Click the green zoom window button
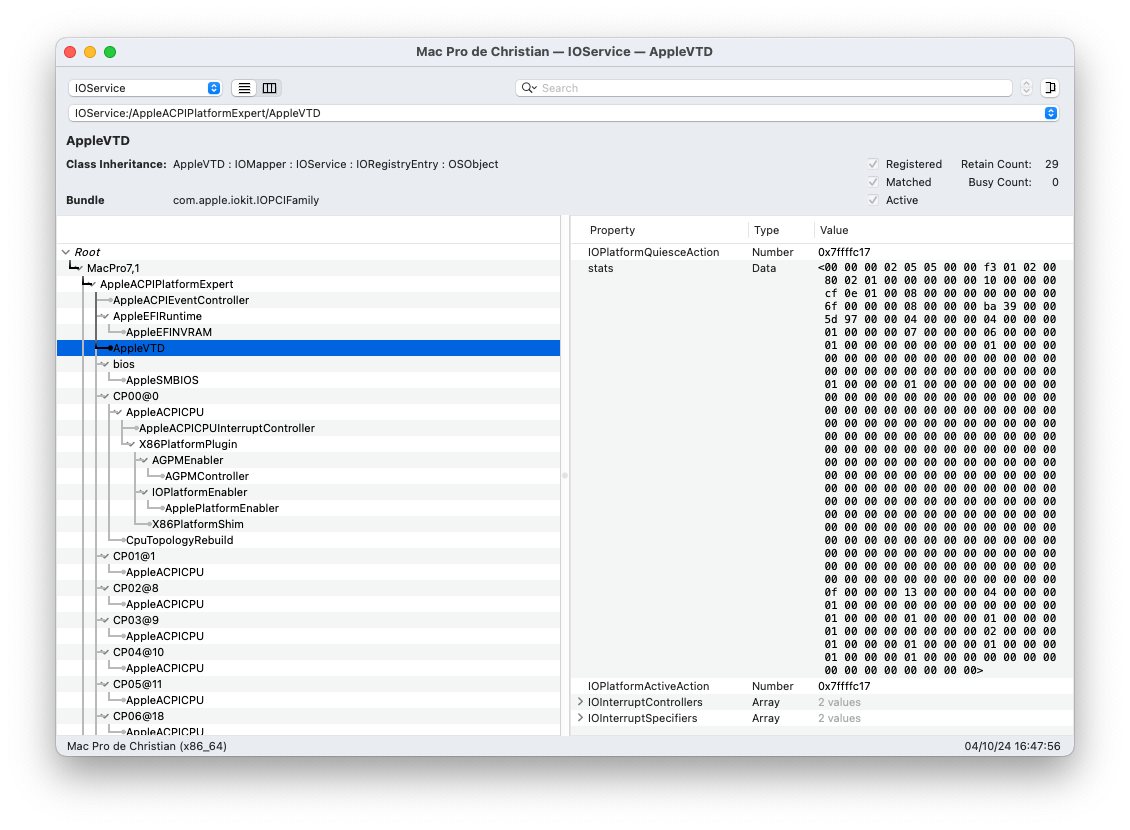The image size is (1130, 830). tap(110, 52)
